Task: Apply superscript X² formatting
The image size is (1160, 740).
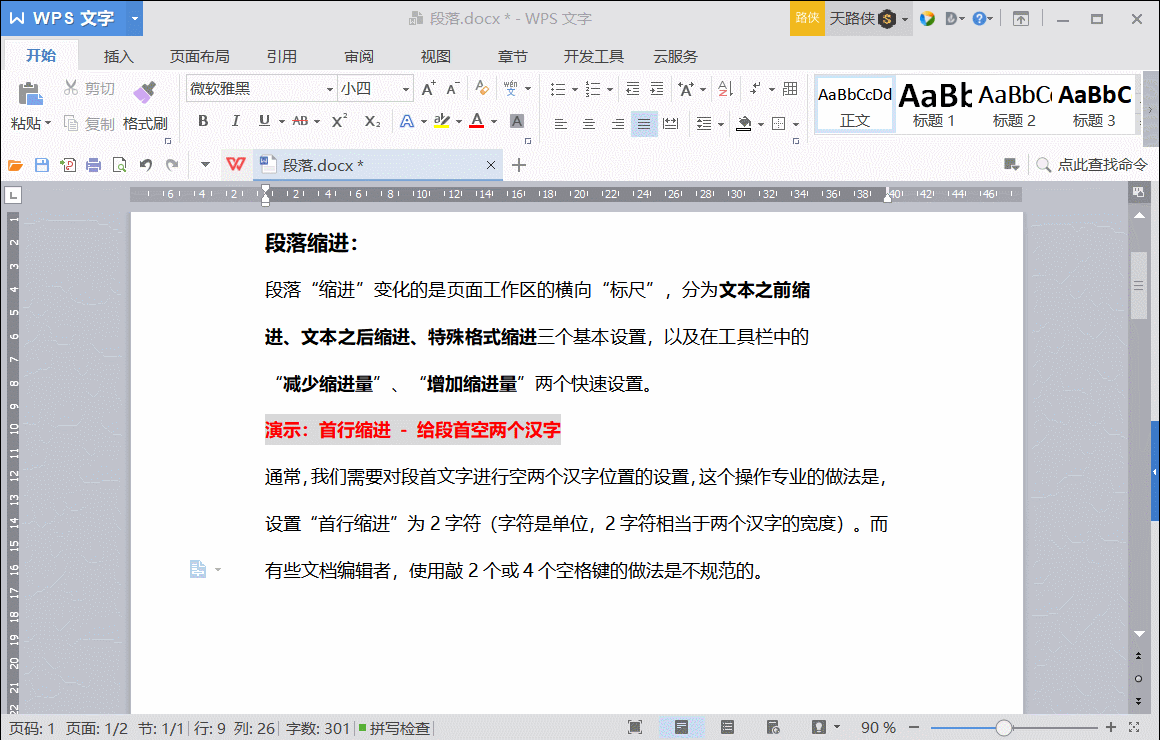Action: tap(340, 121)
